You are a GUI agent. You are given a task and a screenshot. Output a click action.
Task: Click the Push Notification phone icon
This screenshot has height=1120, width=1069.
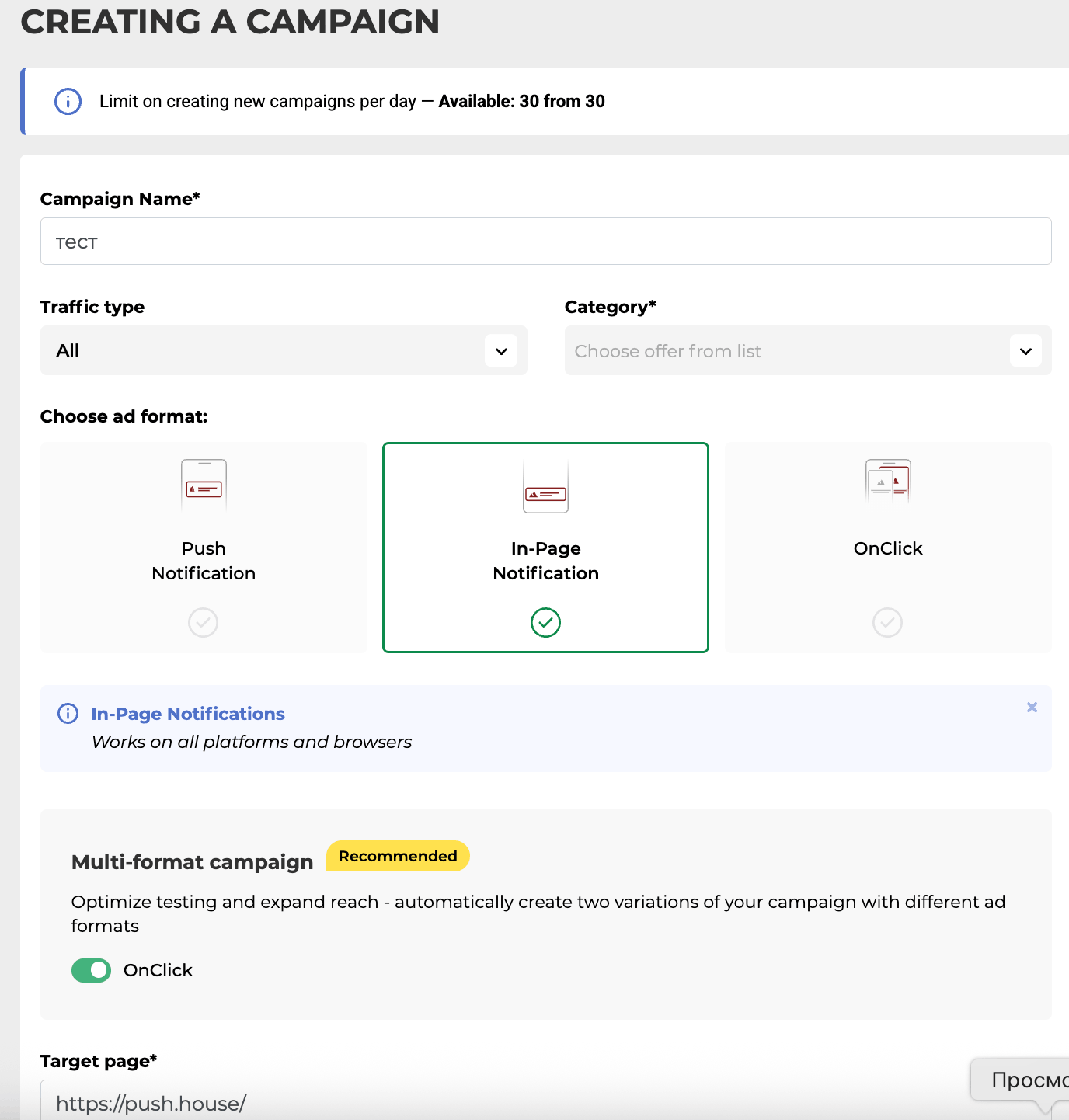coord(204,485)
